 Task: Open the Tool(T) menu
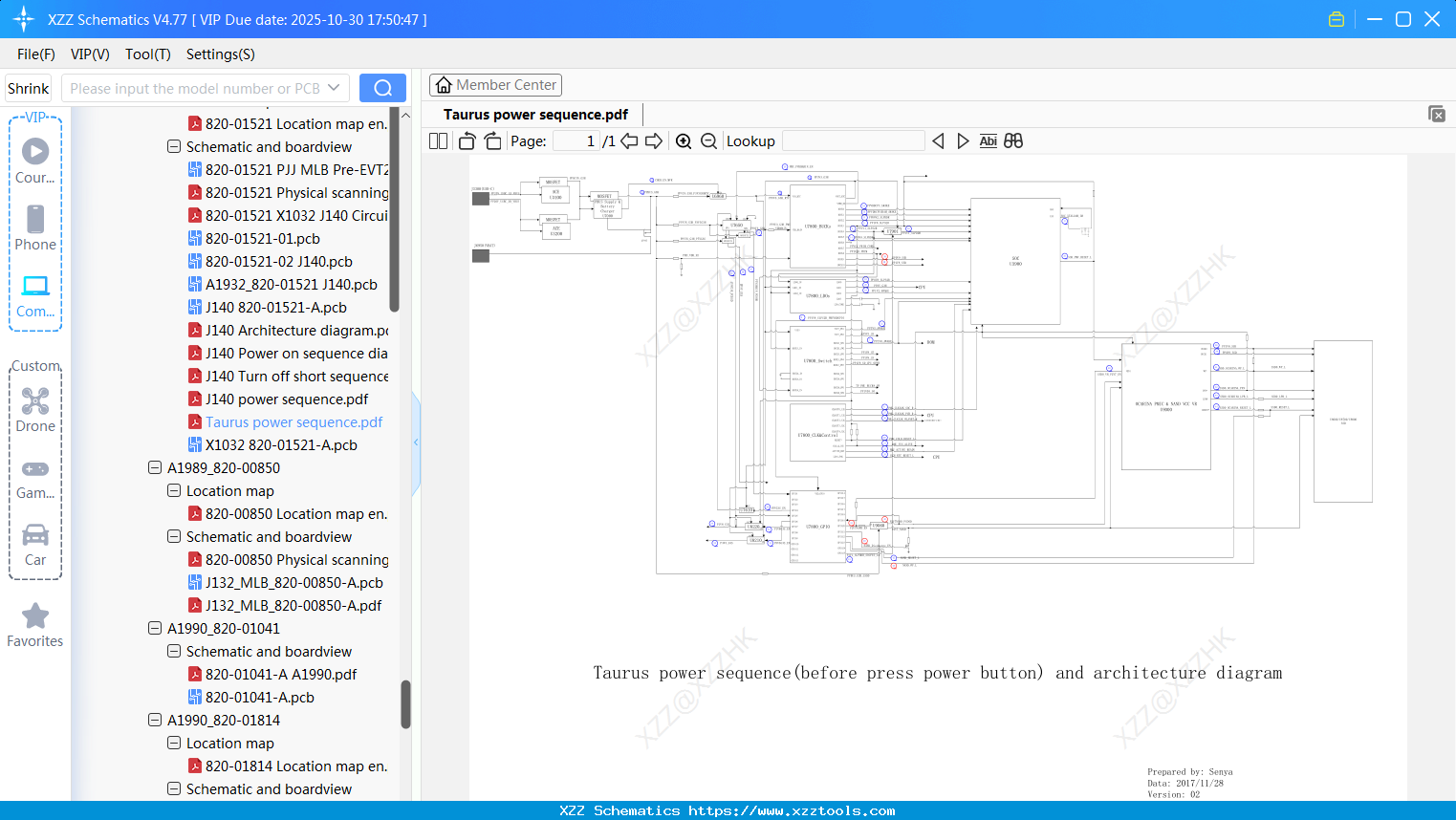(147, 54)
